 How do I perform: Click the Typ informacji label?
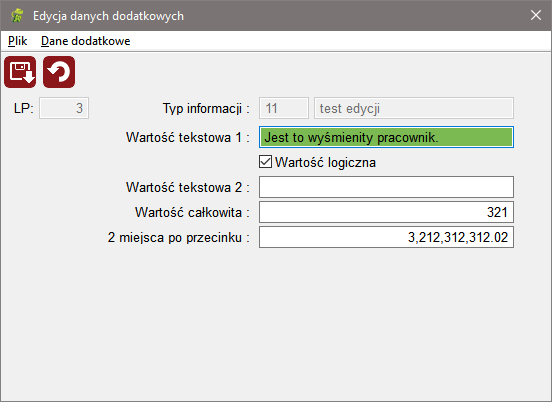click(x=206, y=108)
